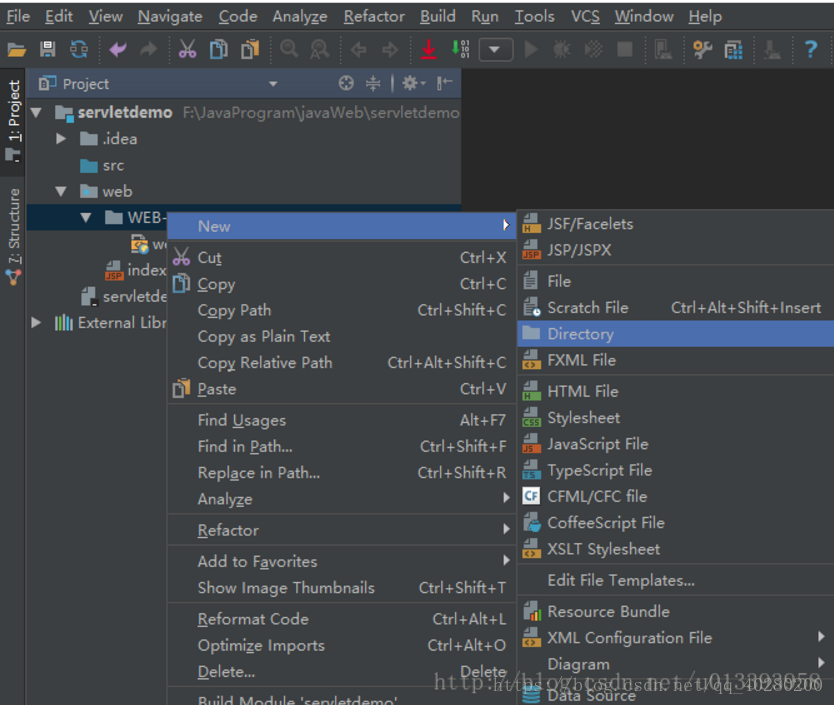Screen dimensions: 834x705
Task: Expand Add to Favorites submenu
Action: (341, 561)
